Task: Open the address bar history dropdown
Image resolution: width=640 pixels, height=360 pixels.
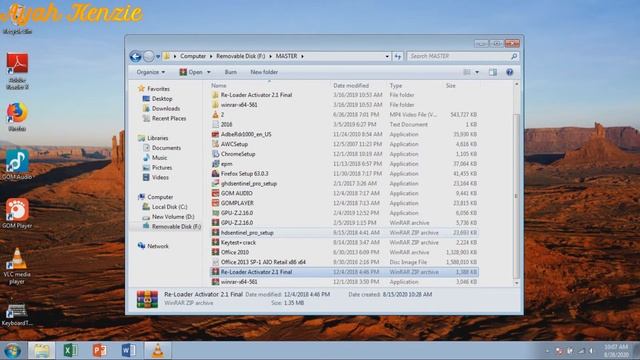Action: pyautogui.click(x=387, y=56)
